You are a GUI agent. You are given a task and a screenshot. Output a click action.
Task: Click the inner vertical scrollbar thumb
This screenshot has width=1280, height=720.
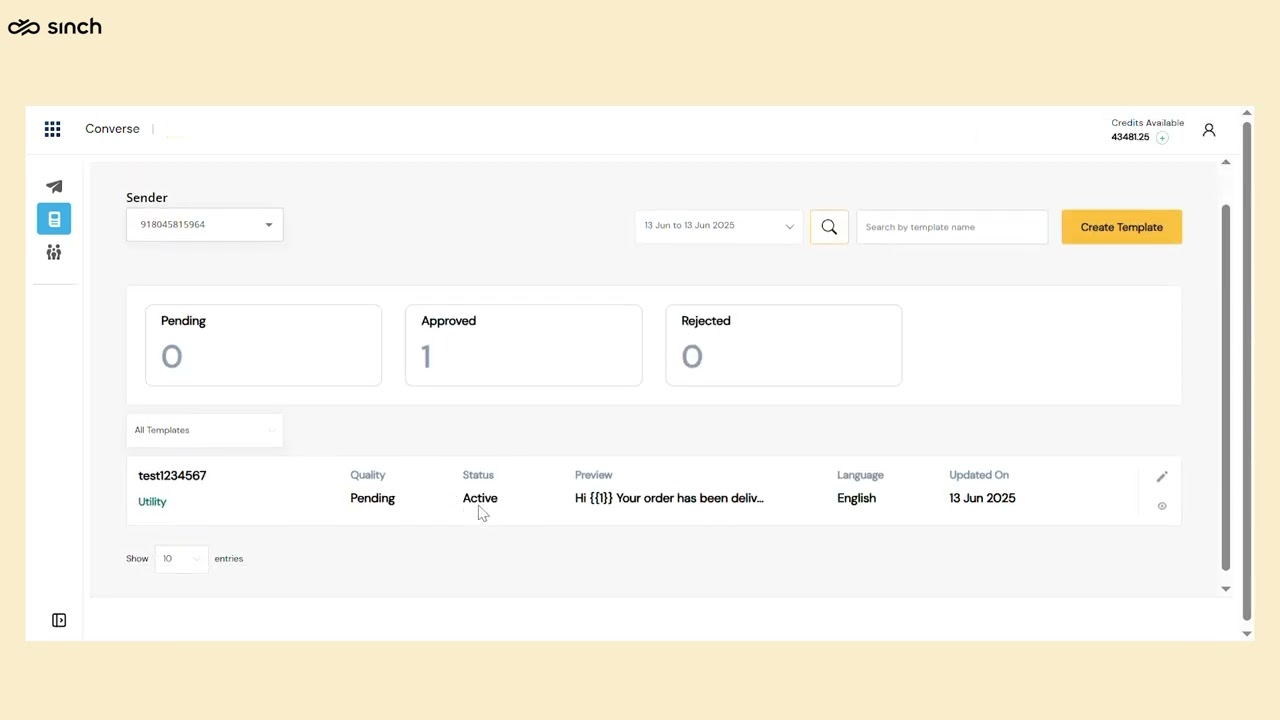pyautogui.click(x=1226, y=388)
